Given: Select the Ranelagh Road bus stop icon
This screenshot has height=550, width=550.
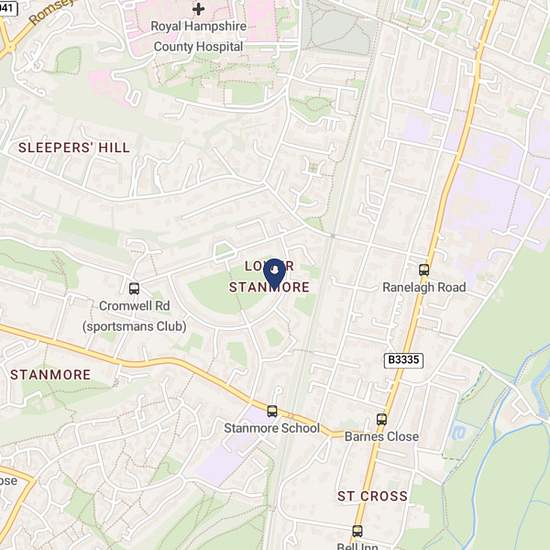Looking at the screenshot, I should point(424,270).
